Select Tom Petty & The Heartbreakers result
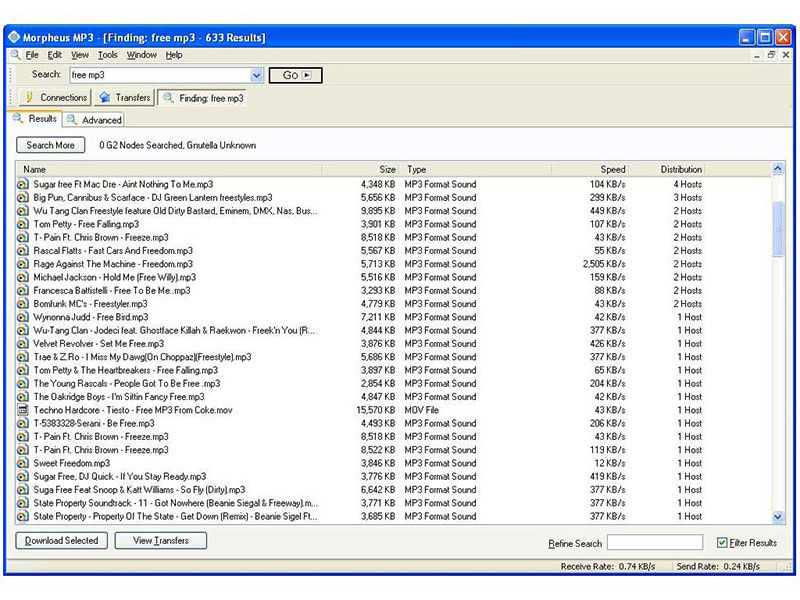 pos(126,370)
